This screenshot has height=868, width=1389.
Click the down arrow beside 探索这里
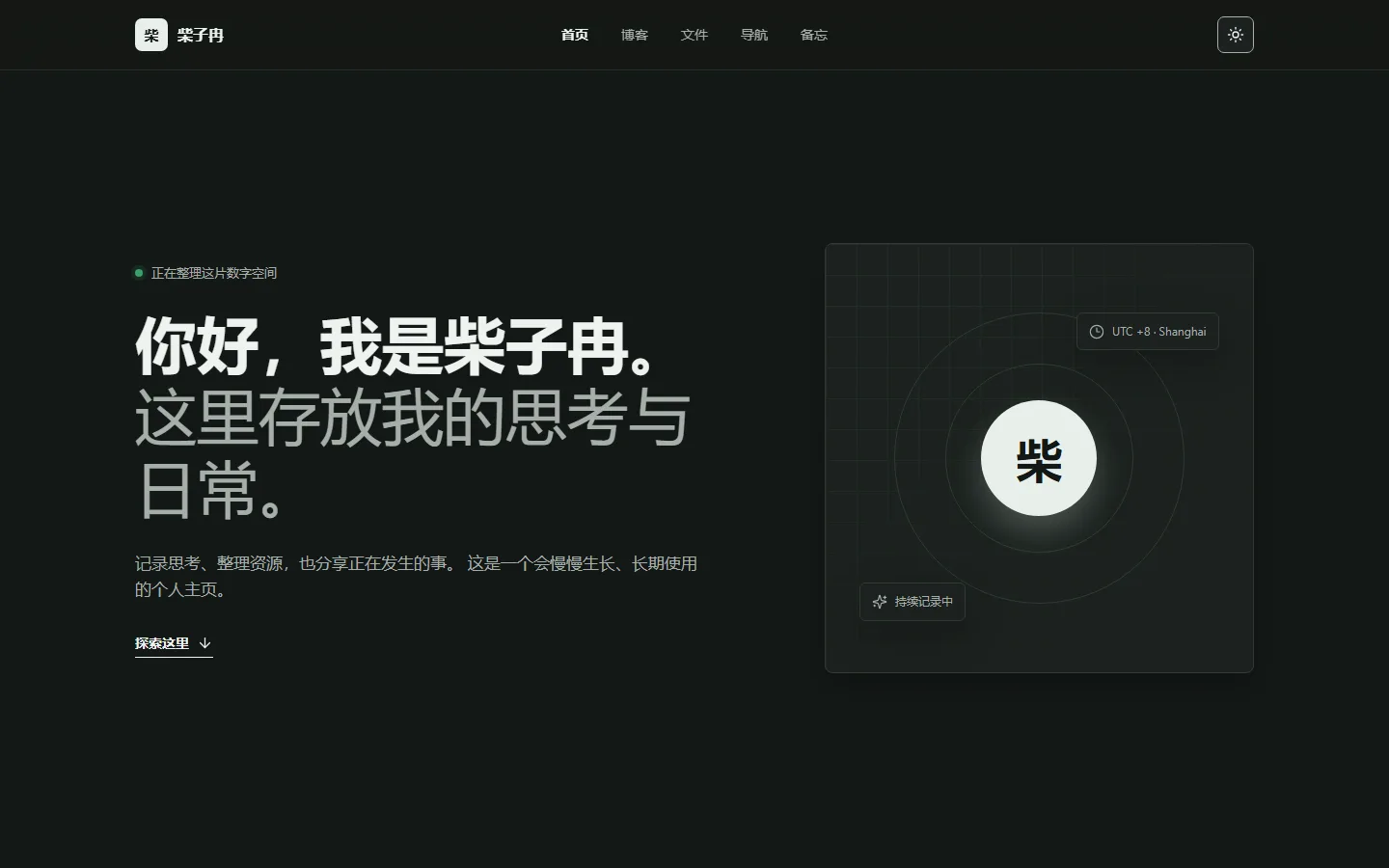point(204,643)
